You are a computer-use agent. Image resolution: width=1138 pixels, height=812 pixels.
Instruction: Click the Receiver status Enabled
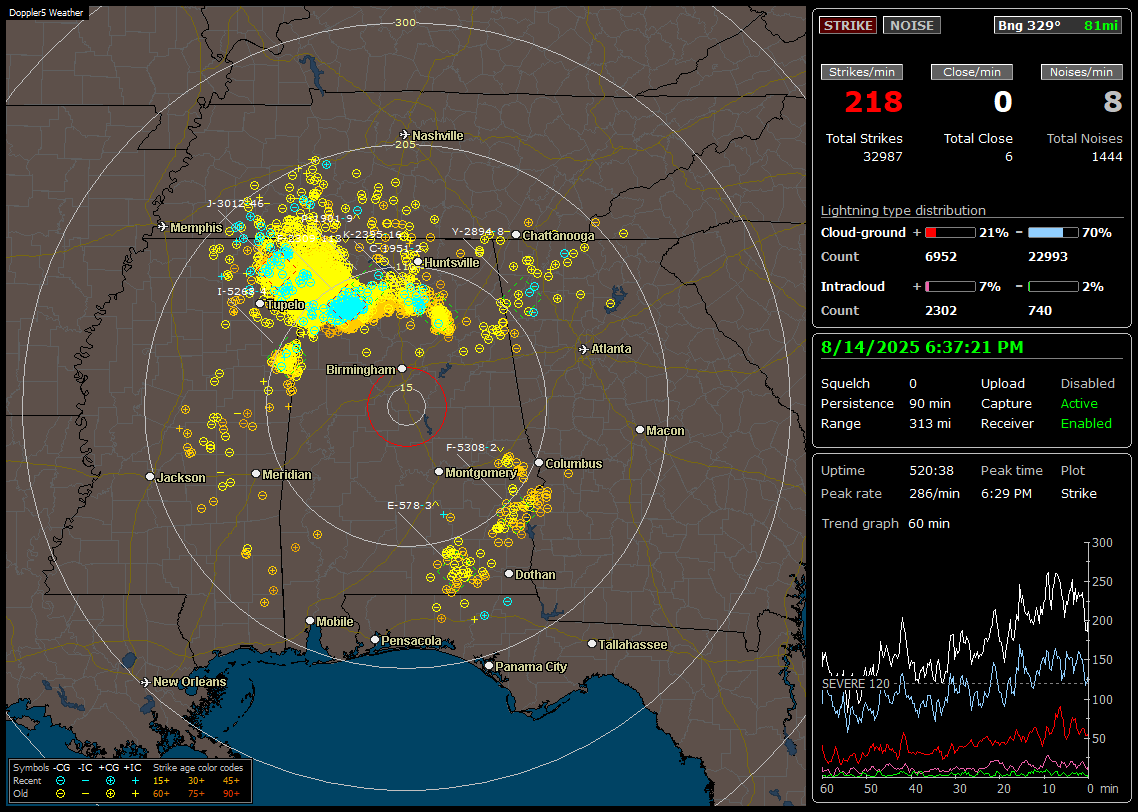tap(1086, 423)
